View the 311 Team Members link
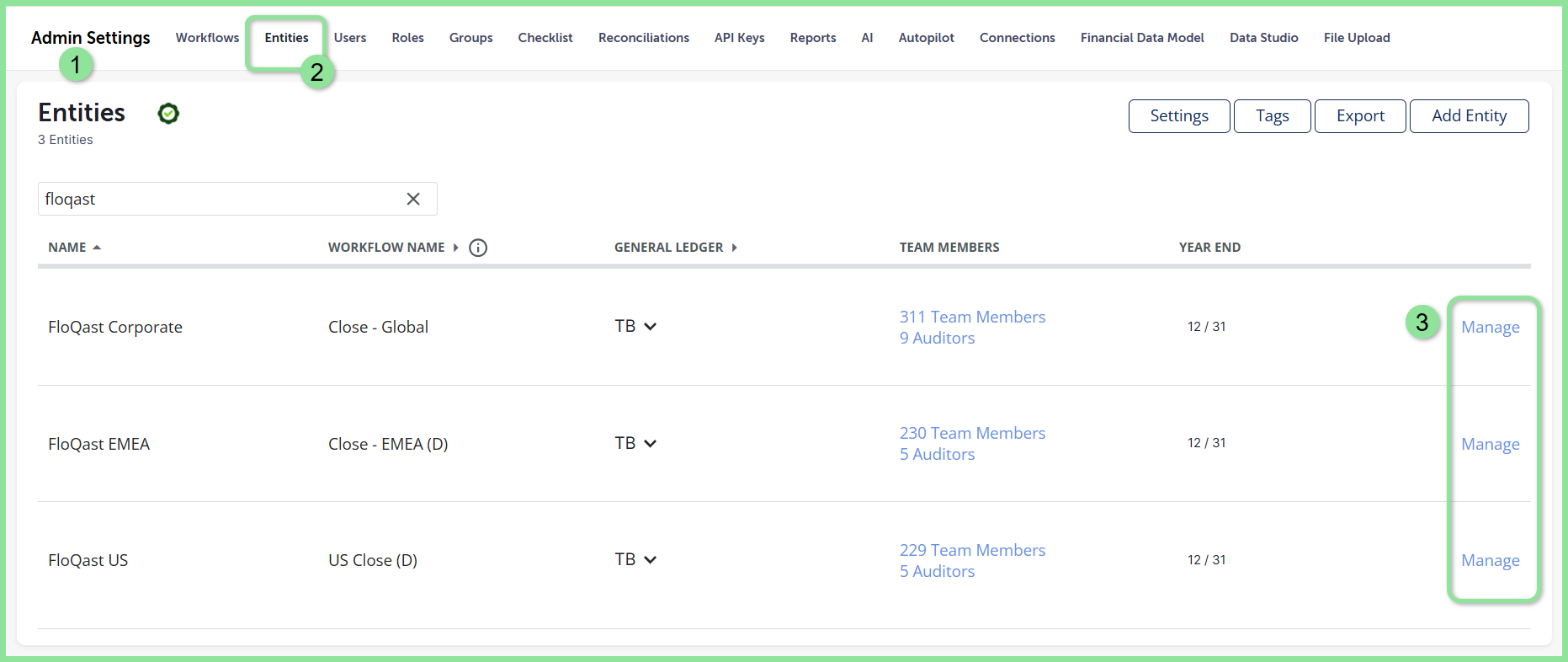The height and width of the screenshot is (662, 1568). pyautogui.click(x=972, y=317)
